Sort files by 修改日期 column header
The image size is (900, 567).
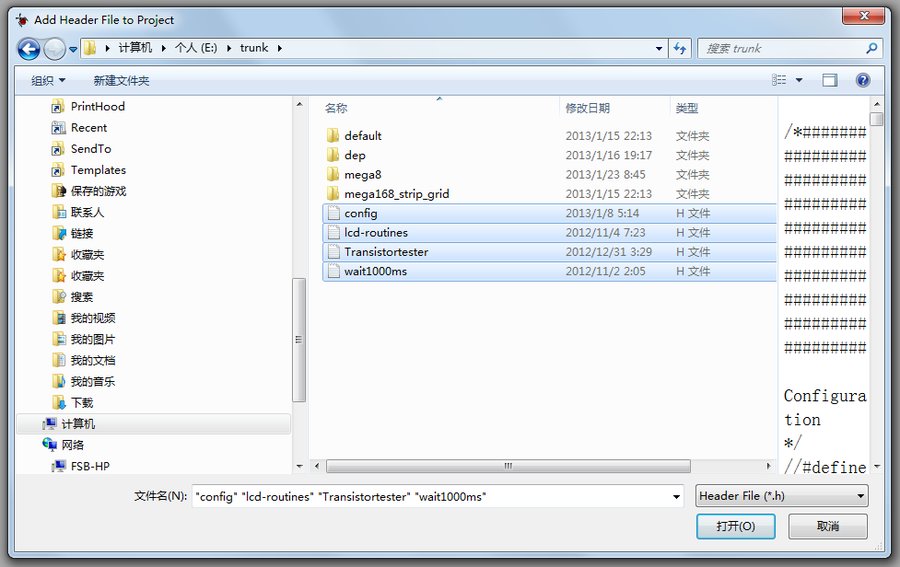[588, 108]
